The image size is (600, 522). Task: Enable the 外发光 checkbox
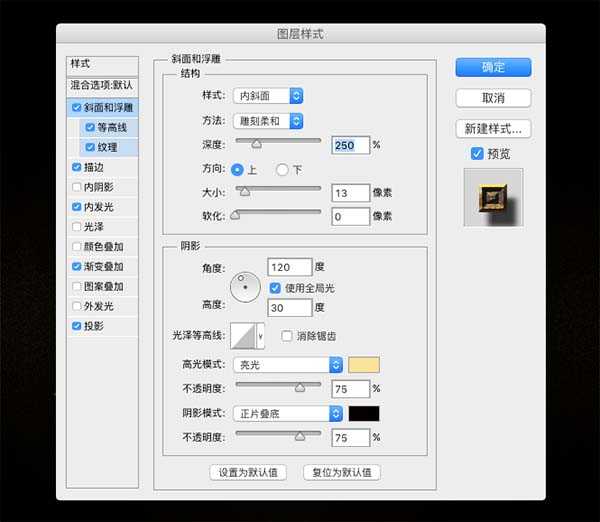coord(77,306)
